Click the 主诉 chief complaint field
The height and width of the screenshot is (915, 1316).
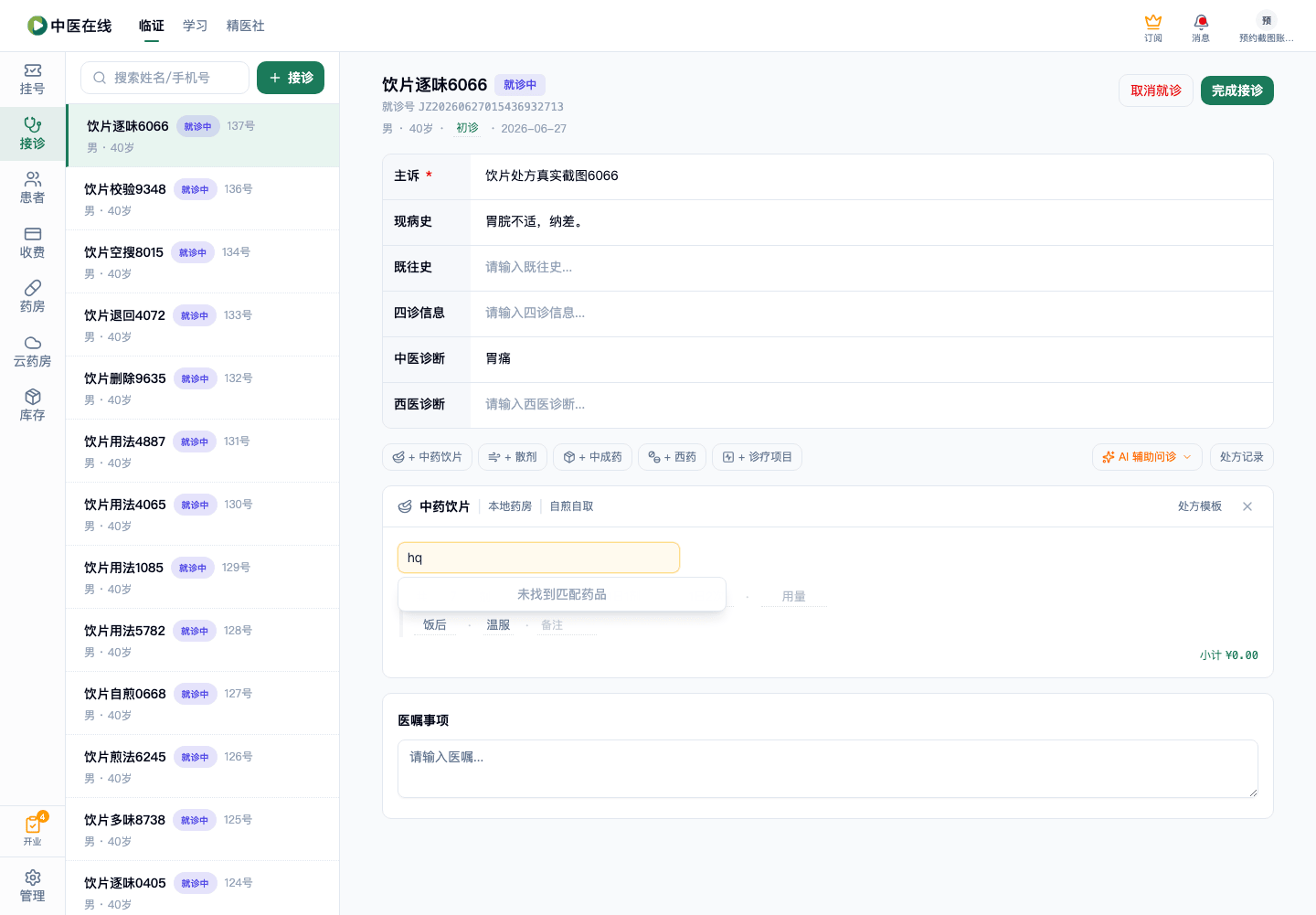coord(872,176)
